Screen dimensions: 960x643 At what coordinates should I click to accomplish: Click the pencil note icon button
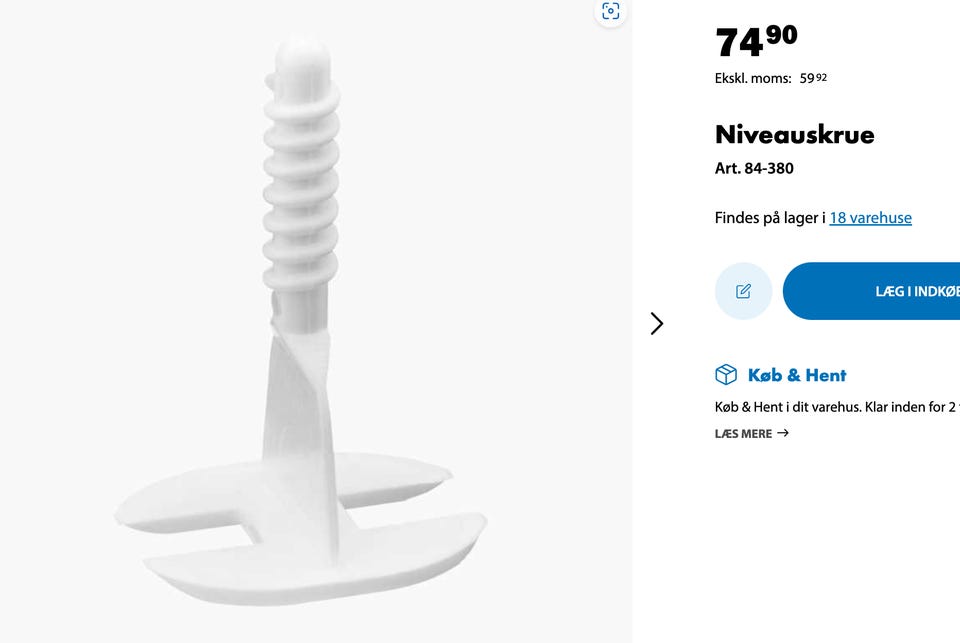pos(743,291)
